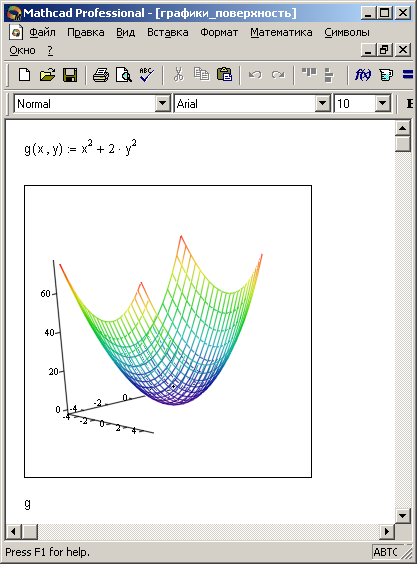Minimize the inner document window
417x564 pixels.
pyautogui.click(x=367, y=50)
